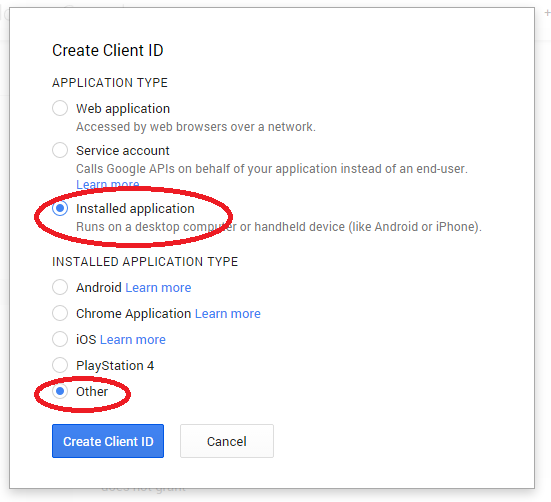The height and width of the screenshot is (502, 551).
Task: Select the Web application radio button
Action: tap(60, 108)
